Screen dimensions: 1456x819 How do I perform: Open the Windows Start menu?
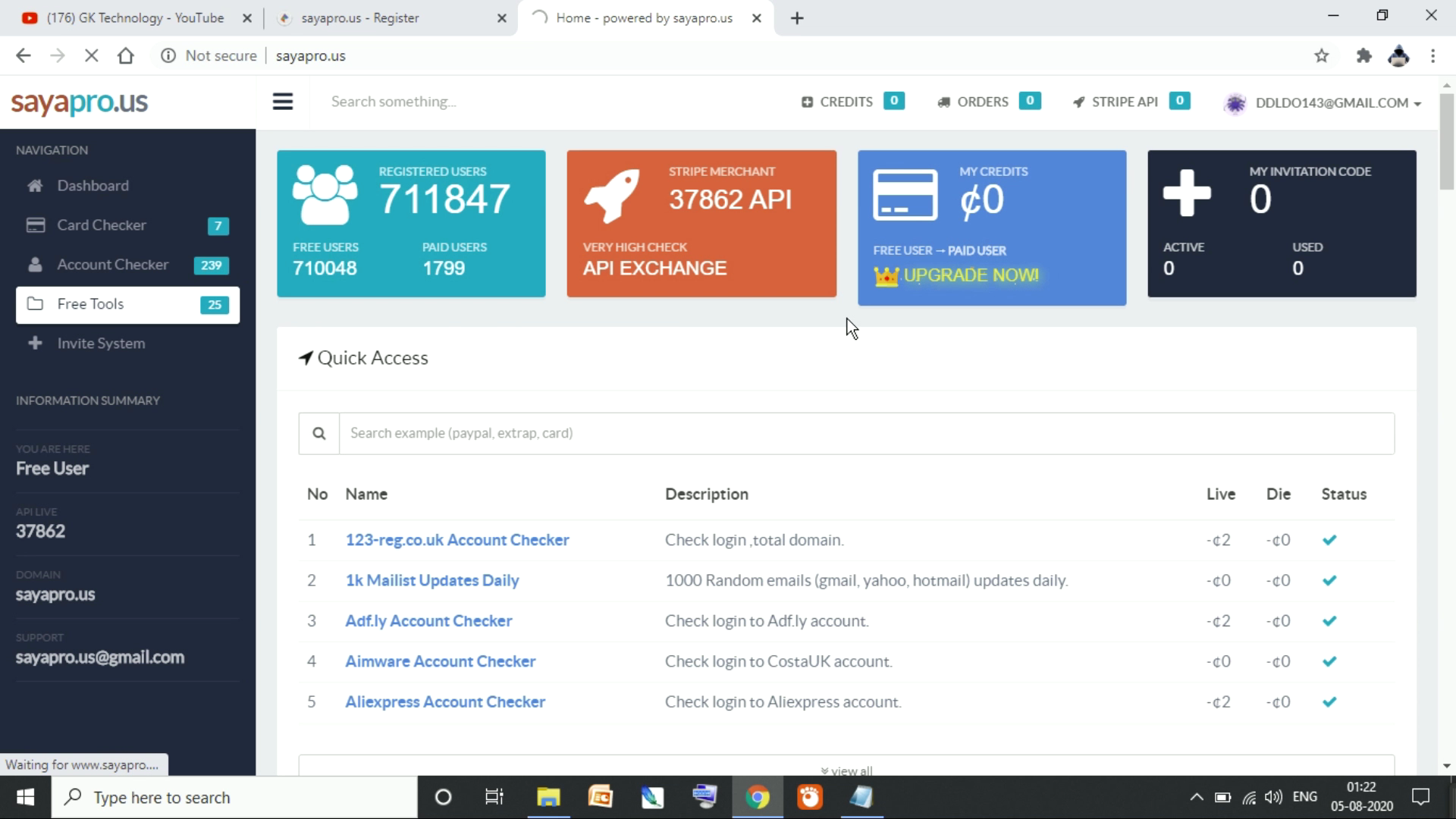pyautogui.click(x=25, y=797)
